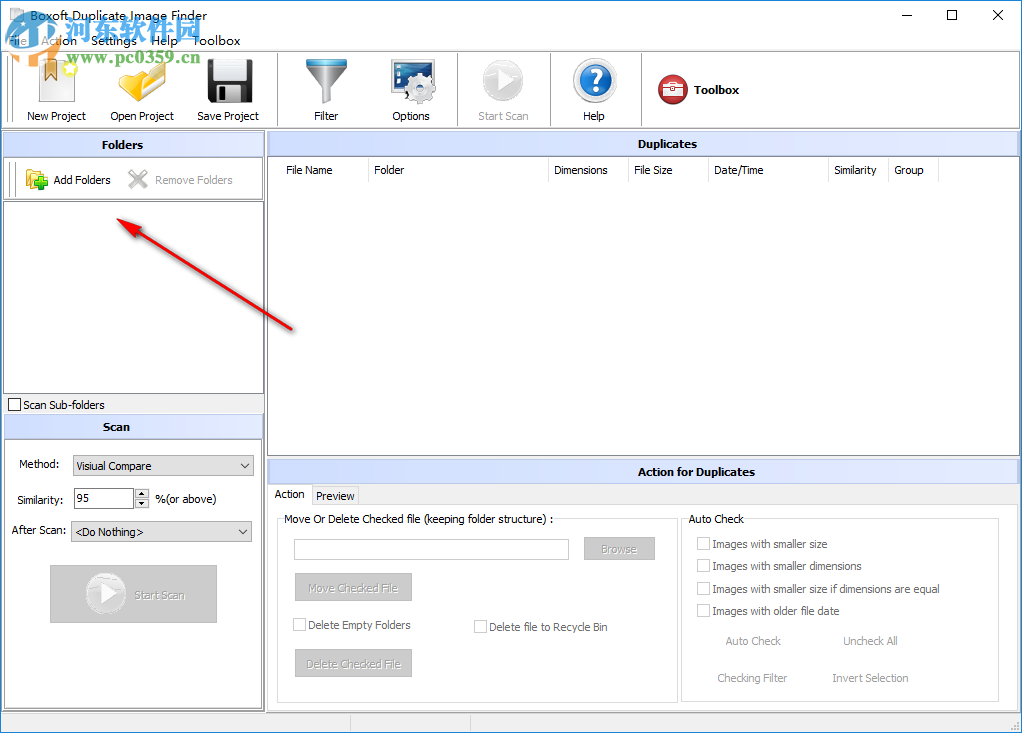Click the Help icon in the toolbar
1022x733 pixels.
click(x=594, y=88)
